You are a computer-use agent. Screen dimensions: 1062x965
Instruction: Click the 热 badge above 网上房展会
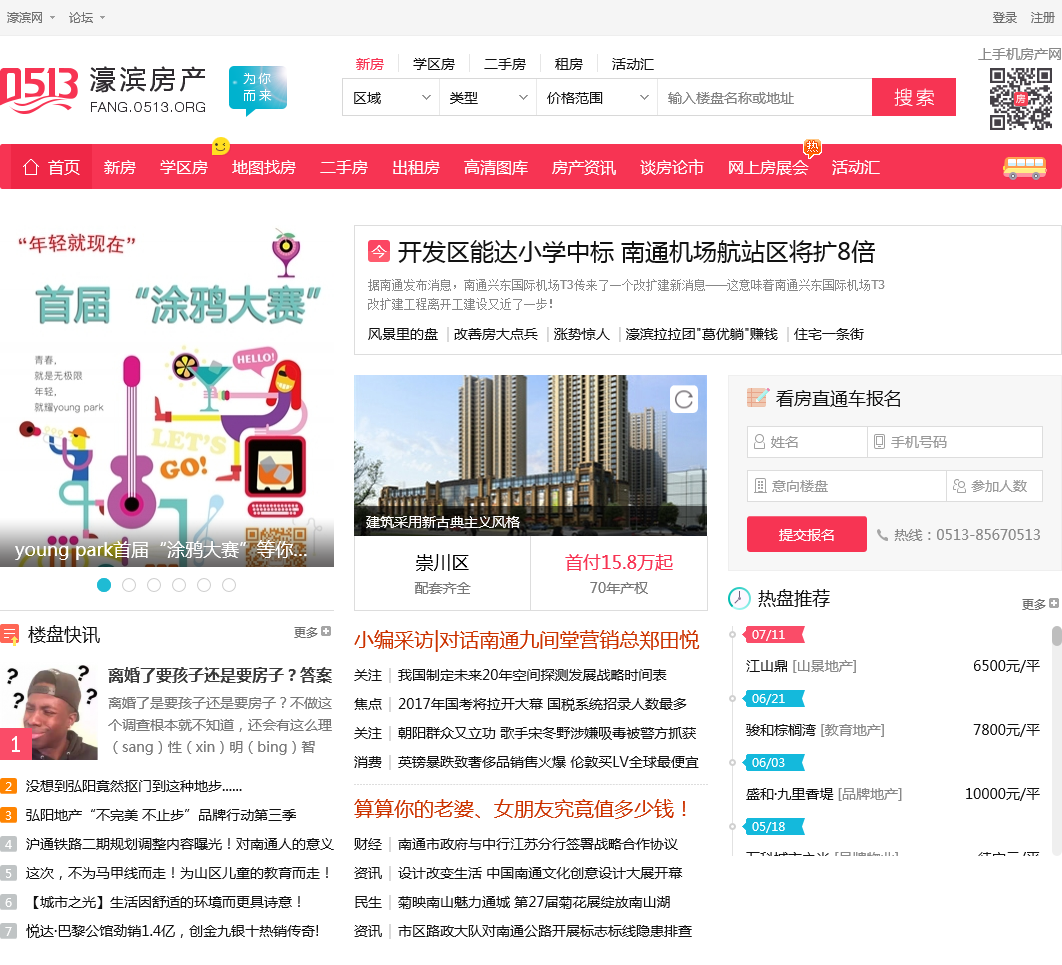tap(812, 147)
